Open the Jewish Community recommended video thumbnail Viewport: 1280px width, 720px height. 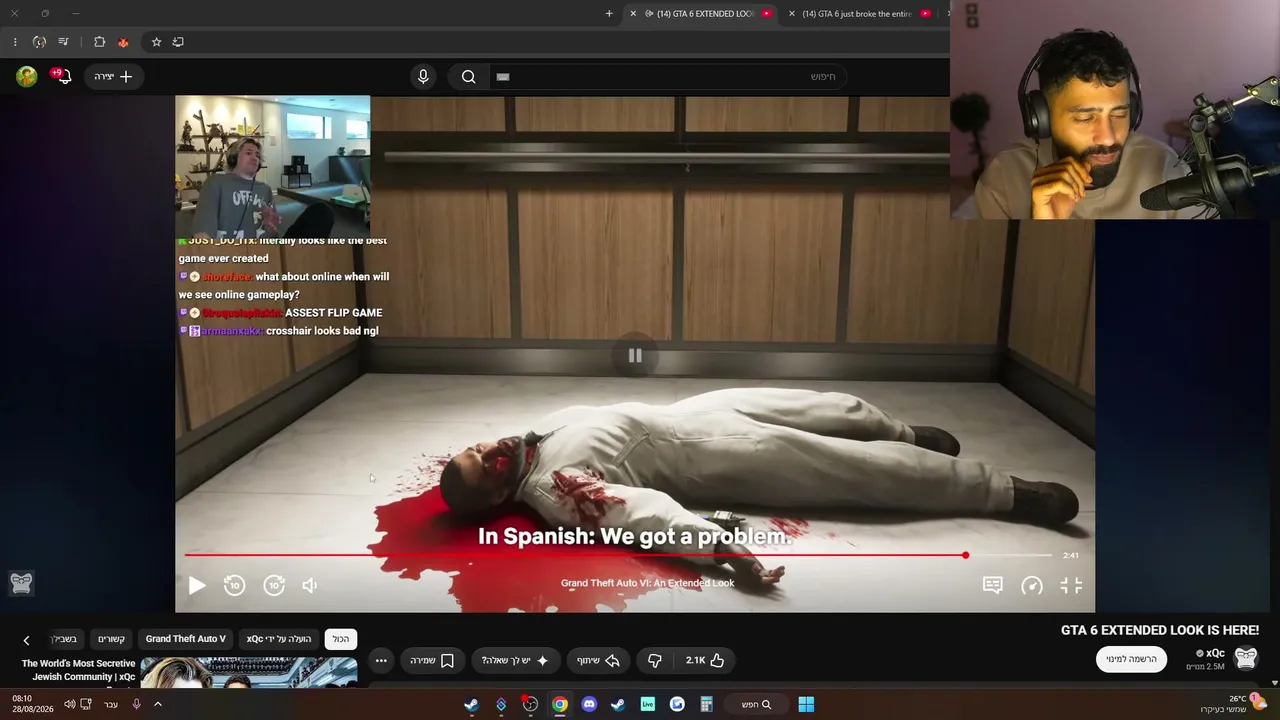click(249, 673)
